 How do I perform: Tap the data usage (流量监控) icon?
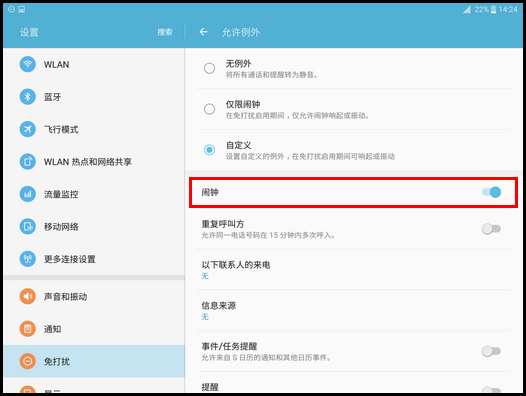[28, 194]
